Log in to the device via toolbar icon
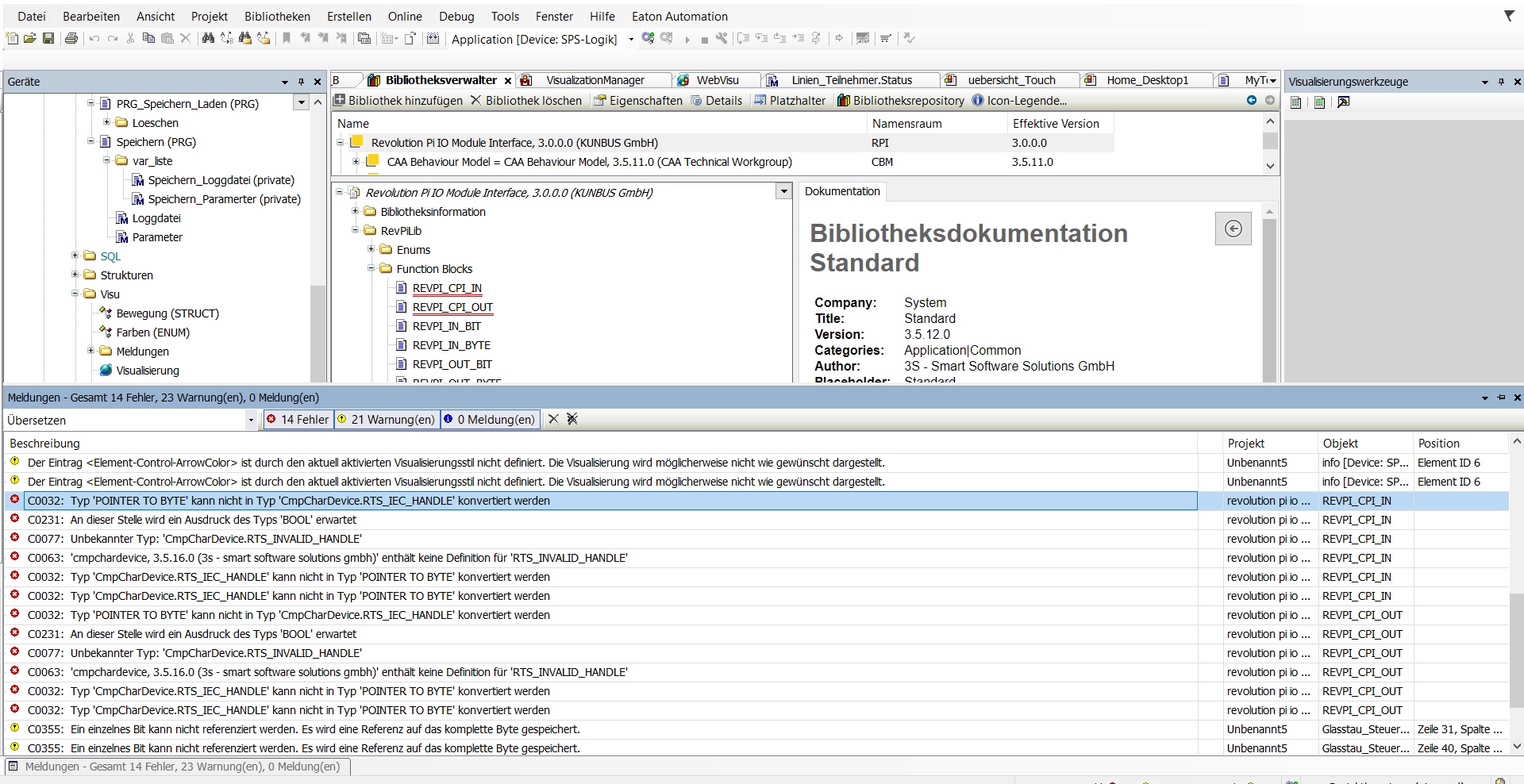 coord(648,38)
